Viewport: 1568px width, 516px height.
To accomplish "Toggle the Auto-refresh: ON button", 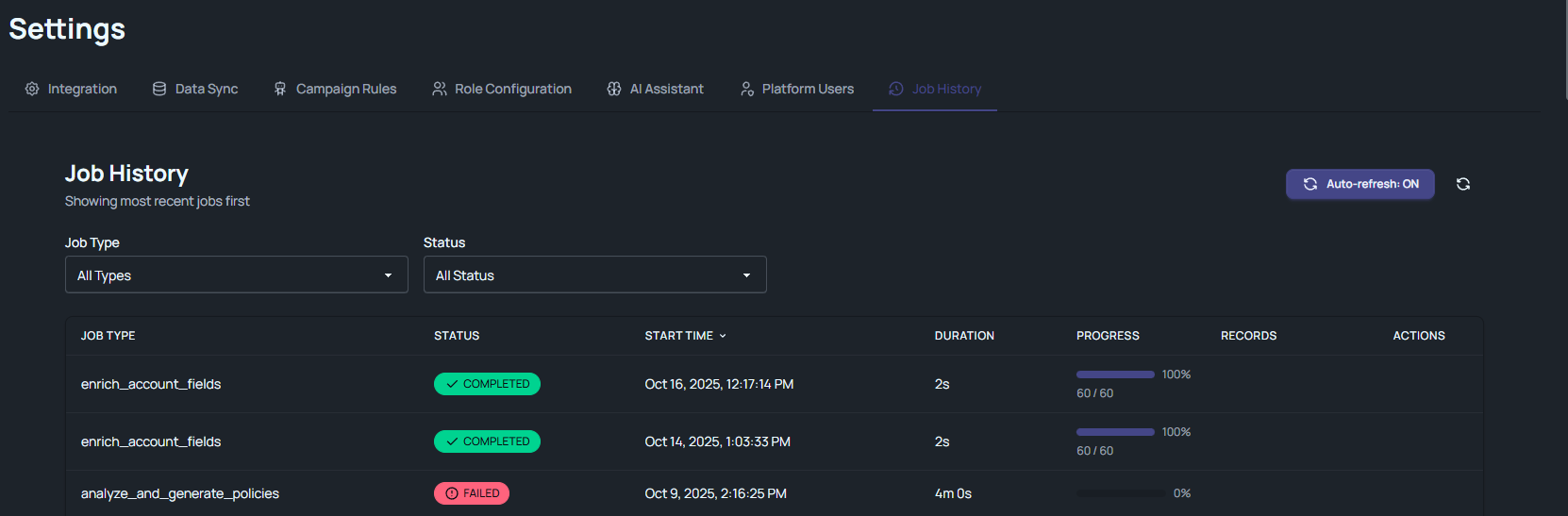I will point(1359,184).
